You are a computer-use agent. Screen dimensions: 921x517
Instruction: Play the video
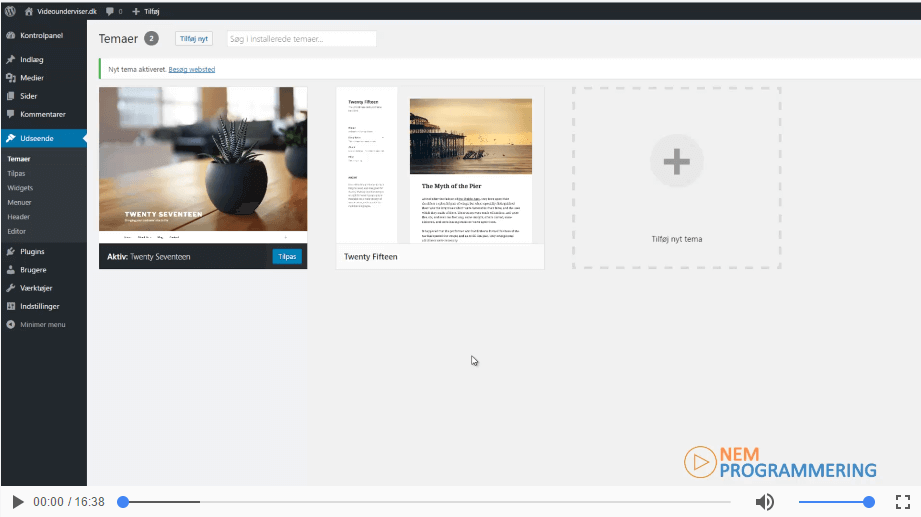(18, 502)
